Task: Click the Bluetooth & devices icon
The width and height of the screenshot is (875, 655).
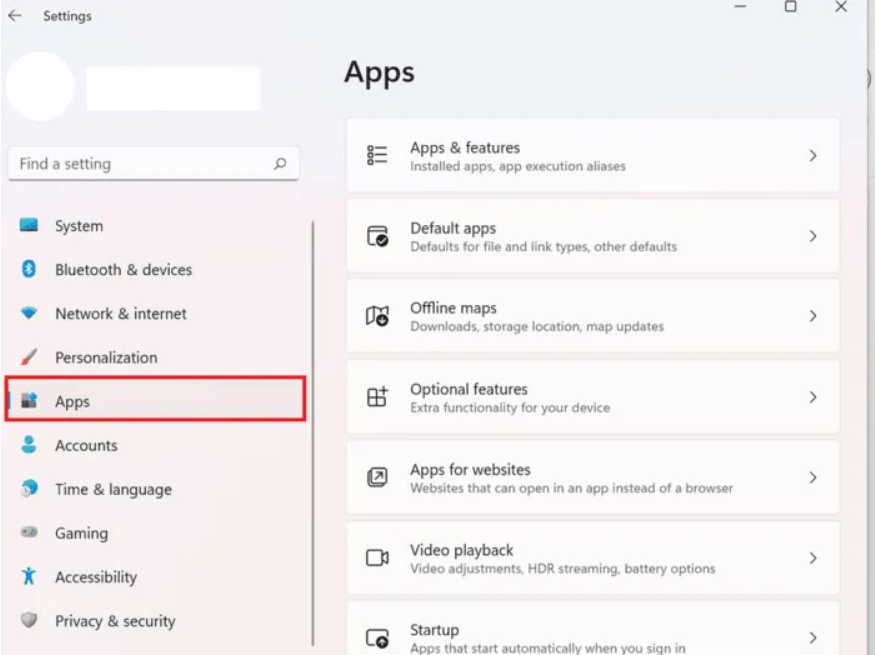Action: click(29, 270)
